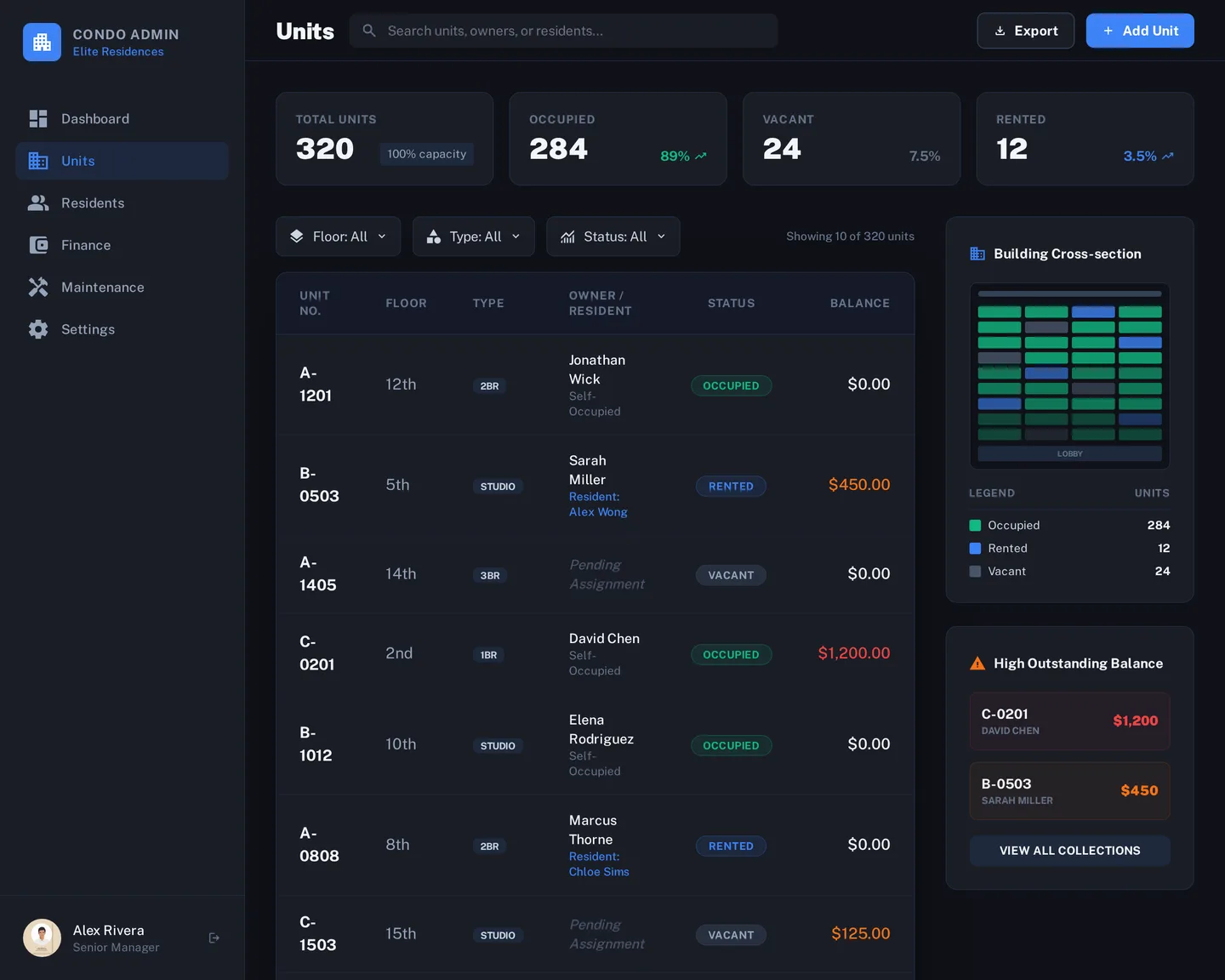
Task: Click the warning icon on High Outstanding Balance
Action: tap(977, 663)
